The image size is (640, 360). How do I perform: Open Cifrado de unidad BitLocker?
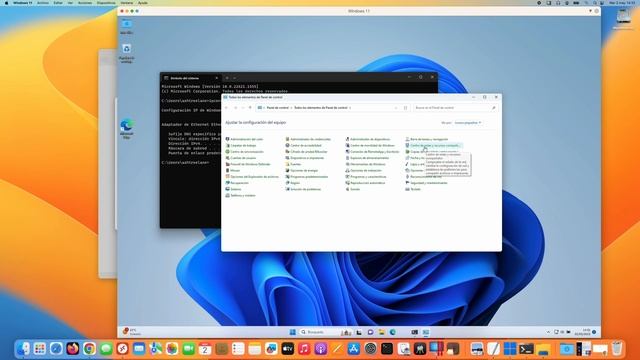point(306,151)
